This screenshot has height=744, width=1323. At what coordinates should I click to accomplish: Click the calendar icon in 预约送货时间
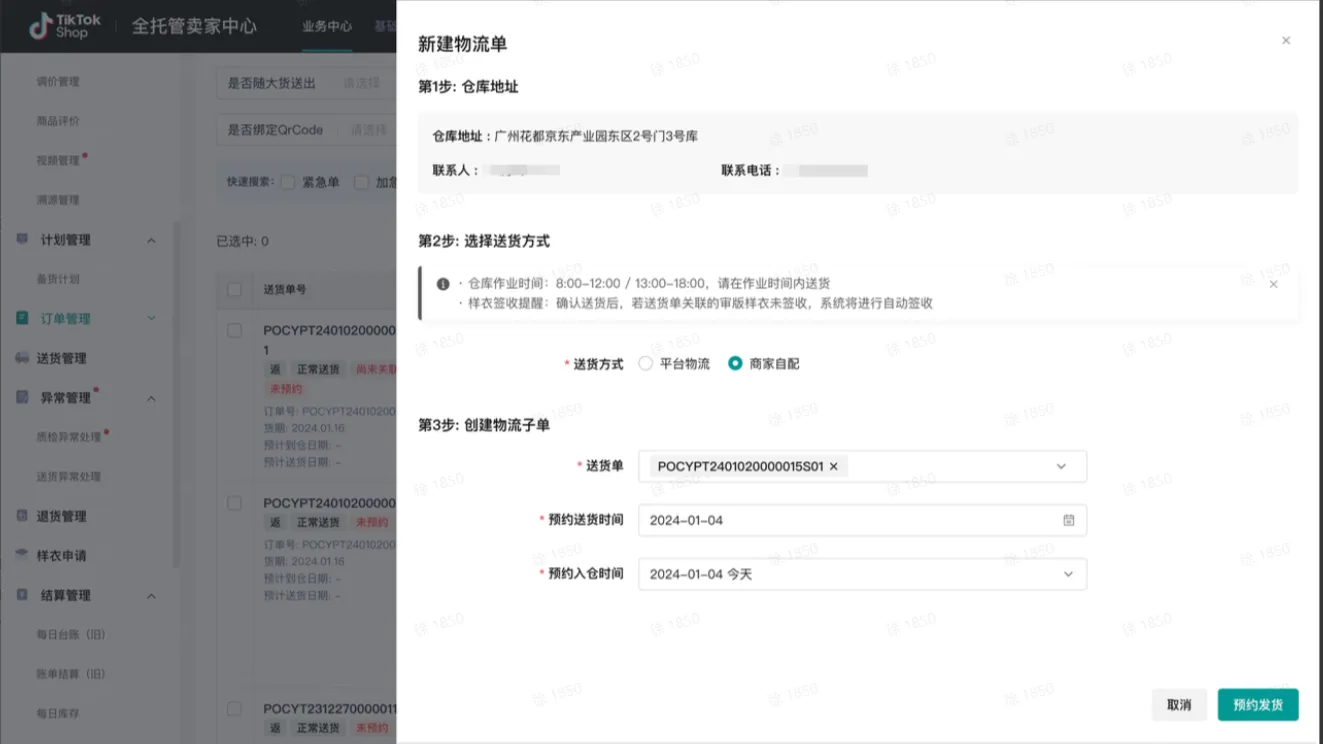1069,520
